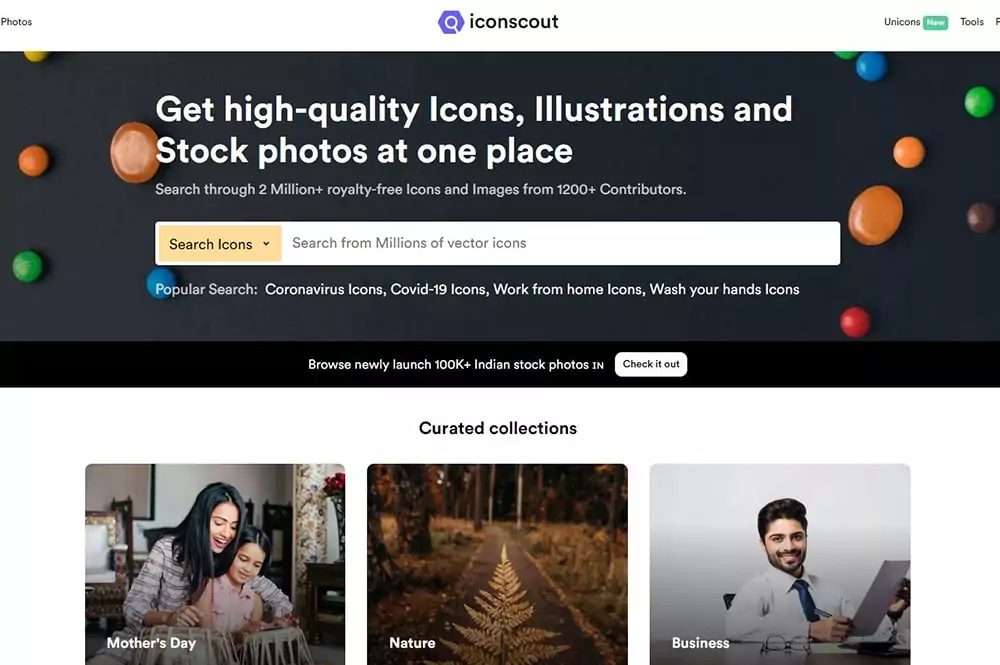Screen dimensions: 1000x665
Task: Select Wash your hands Icons link
Action: coord(724,289)
